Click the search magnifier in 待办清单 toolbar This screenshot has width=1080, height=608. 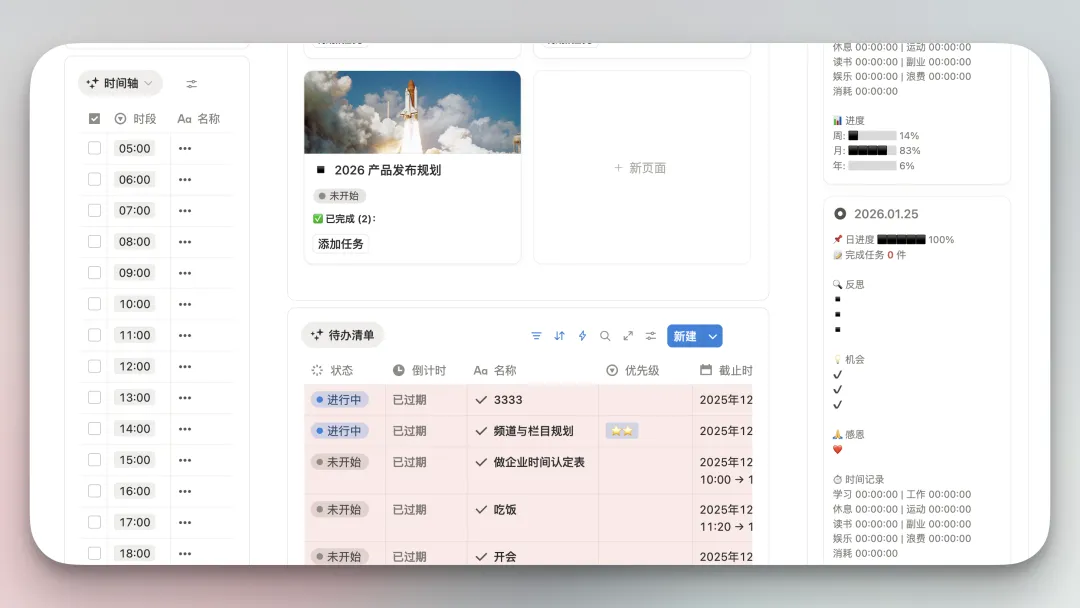(605, 336)
